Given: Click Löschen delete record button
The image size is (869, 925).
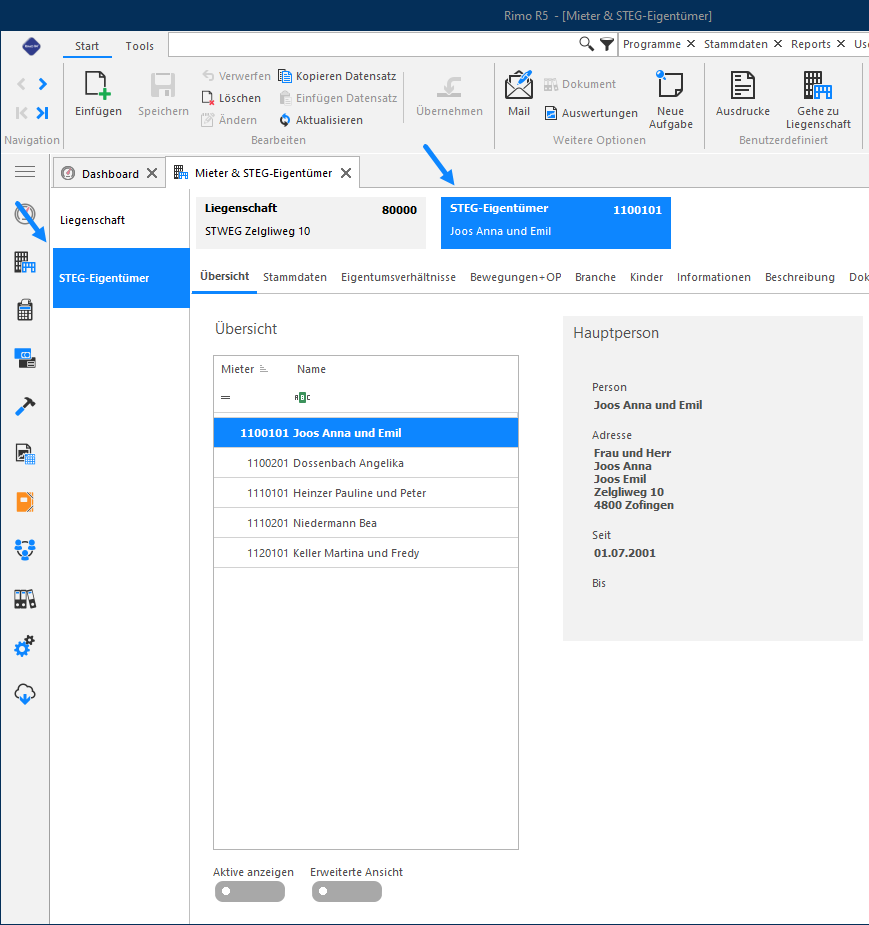Looking at the screenshot, I should click(x=231, y=98).
